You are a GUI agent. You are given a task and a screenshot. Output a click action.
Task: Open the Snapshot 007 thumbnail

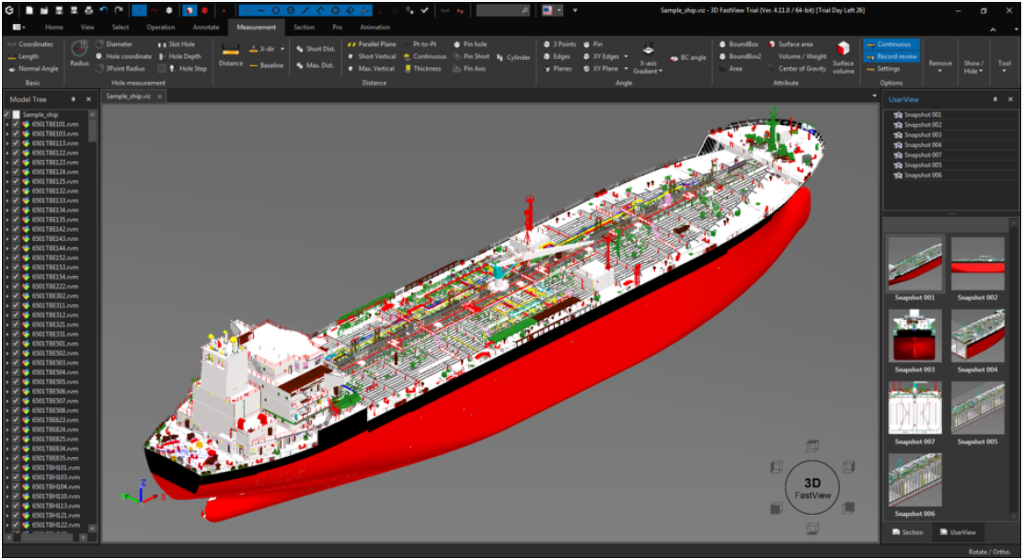(x=914, y=407)
